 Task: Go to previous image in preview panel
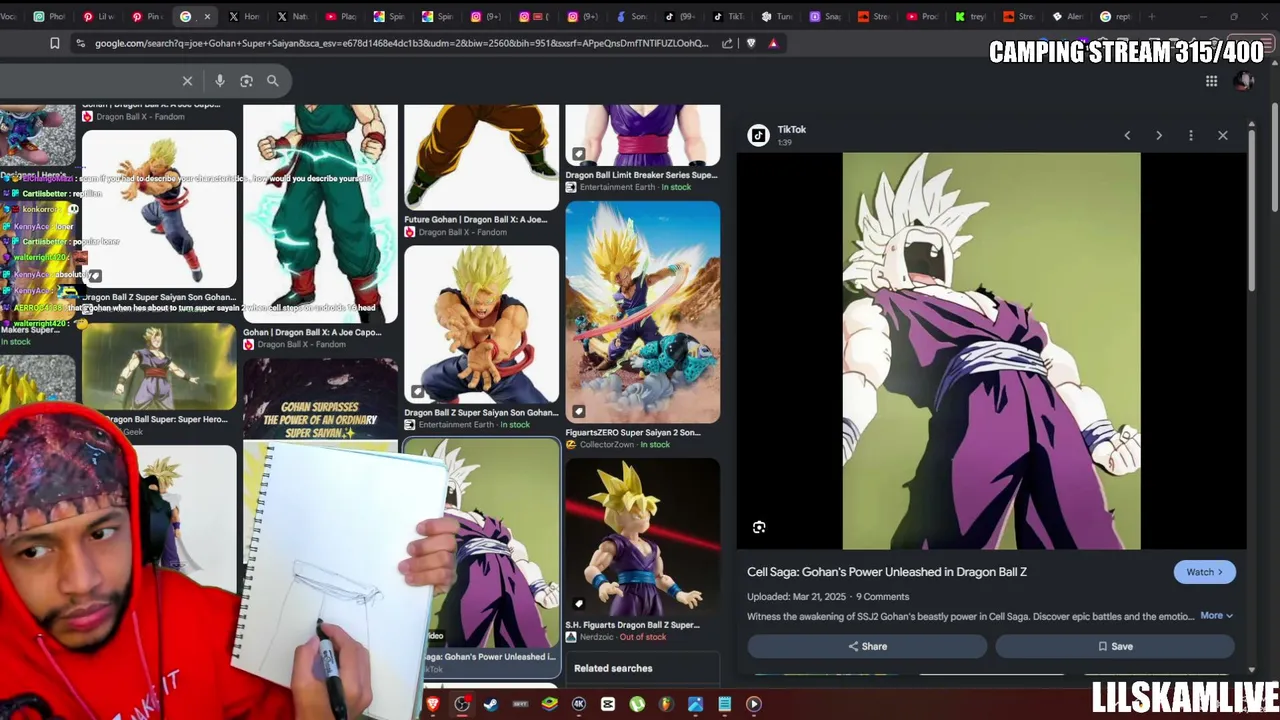(1127, 135)
